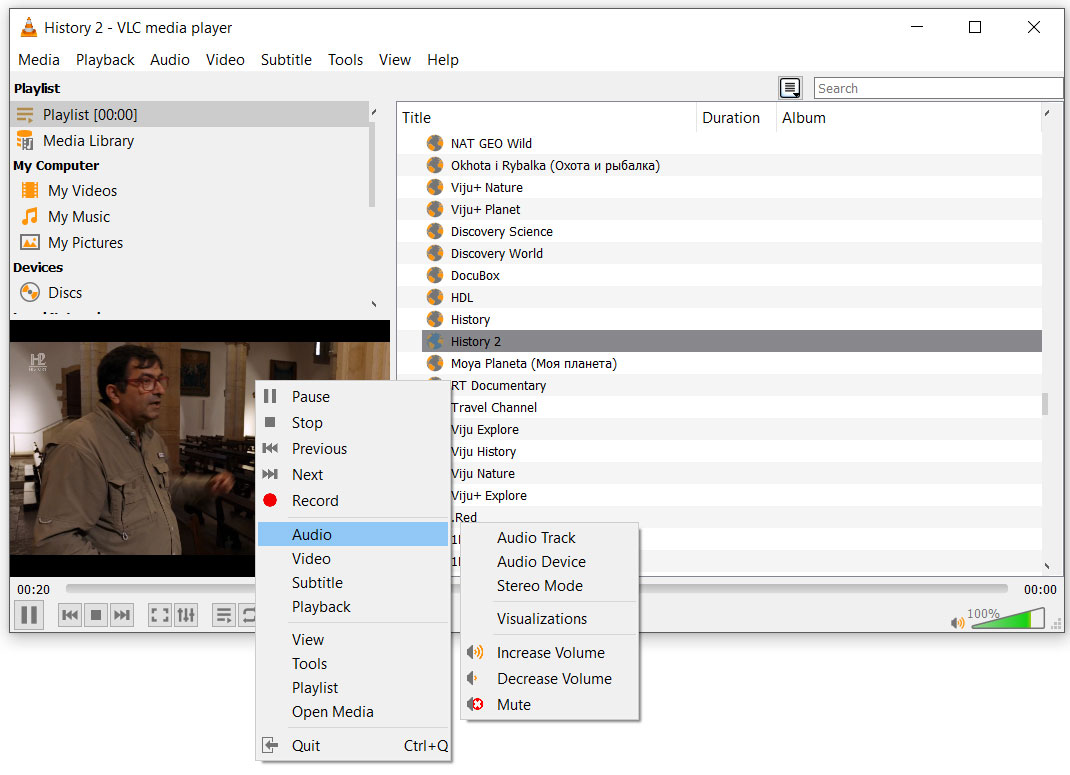This screenshot has height=775, width=1070.
Task: Click the next track button in controls
Action: click(121, 615)
